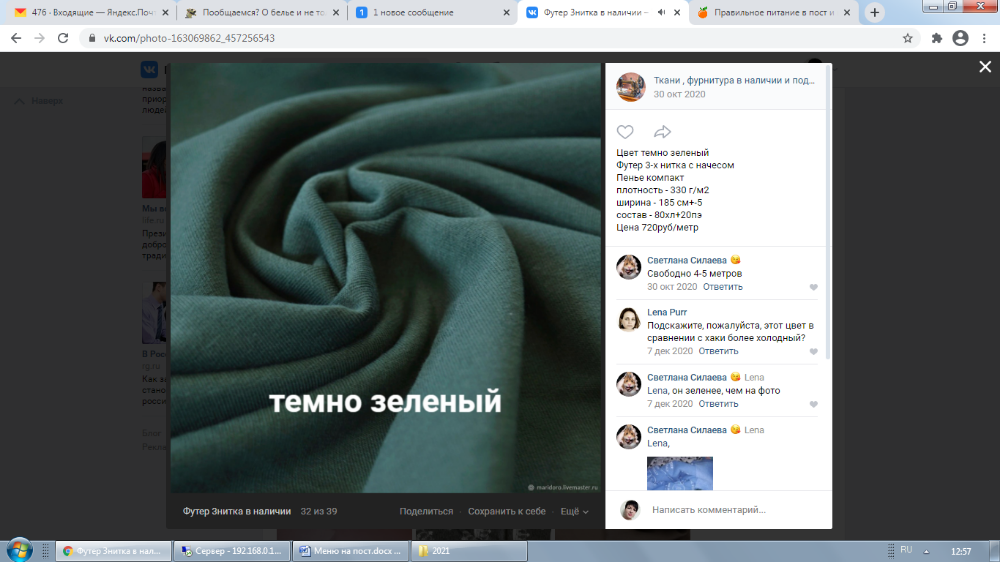Close the Яндекс.Почта tab
1000x562 pixels.
[165, 13]
